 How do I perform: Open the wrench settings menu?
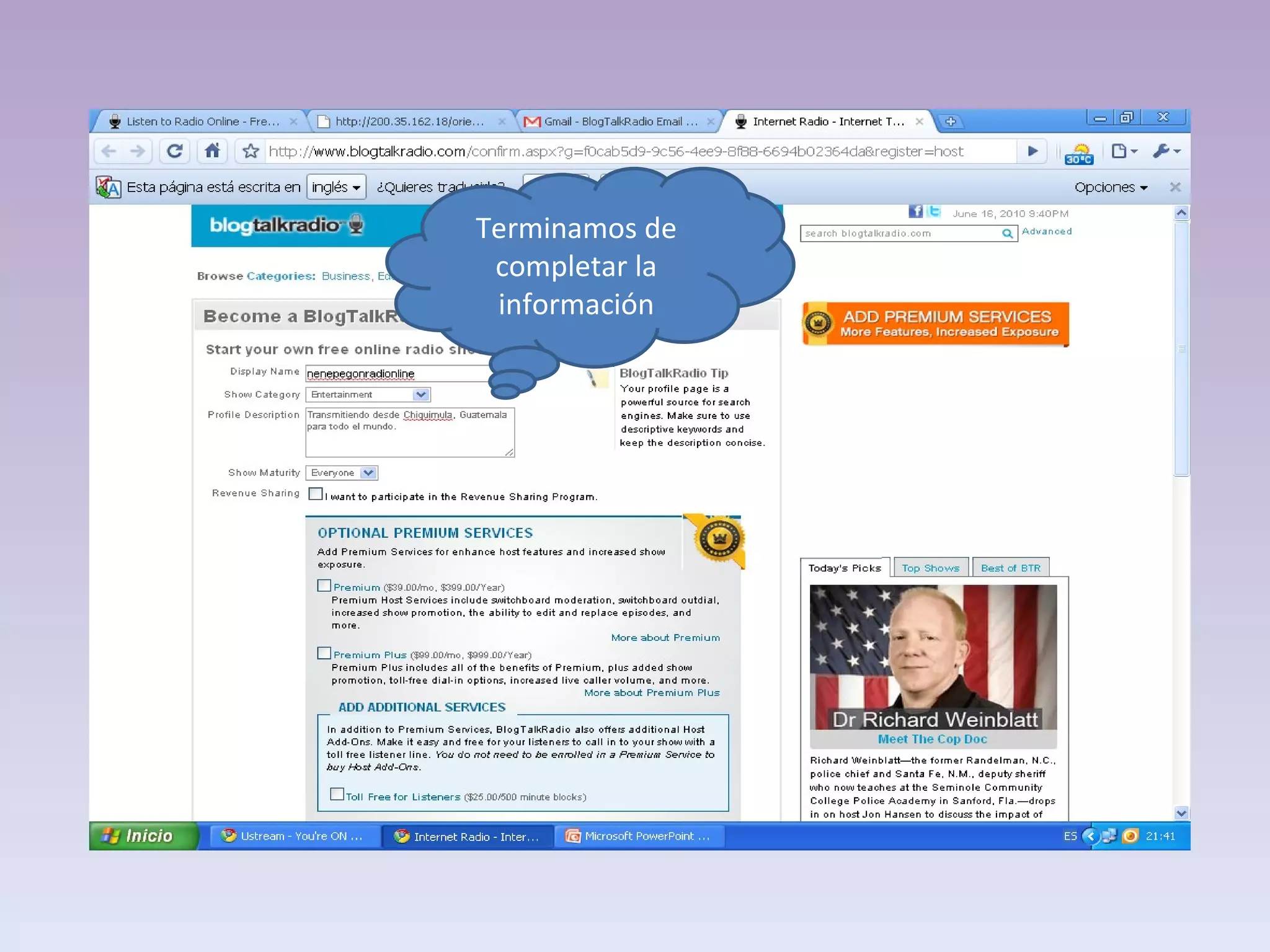coord(1166,151)
